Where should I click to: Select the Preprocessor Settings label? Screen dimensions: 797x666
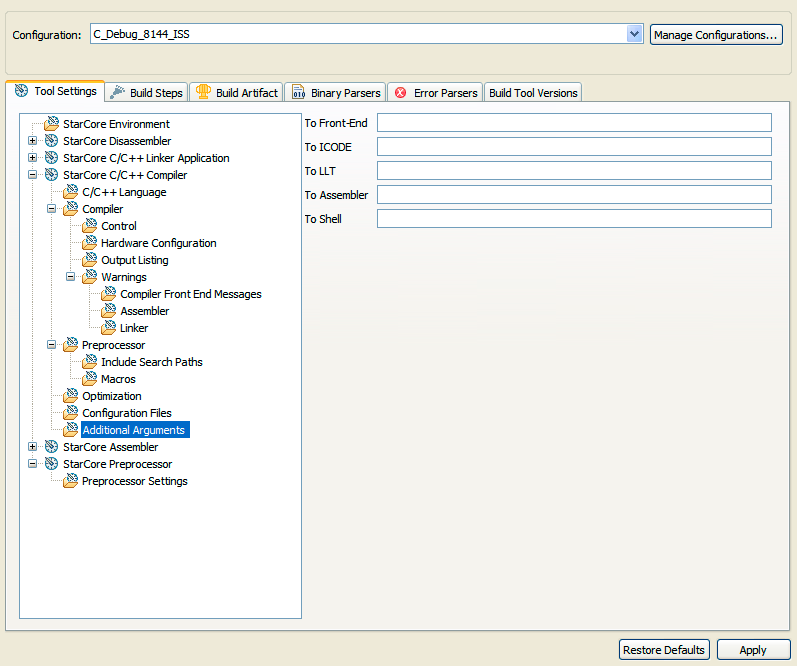pos(135,481)
